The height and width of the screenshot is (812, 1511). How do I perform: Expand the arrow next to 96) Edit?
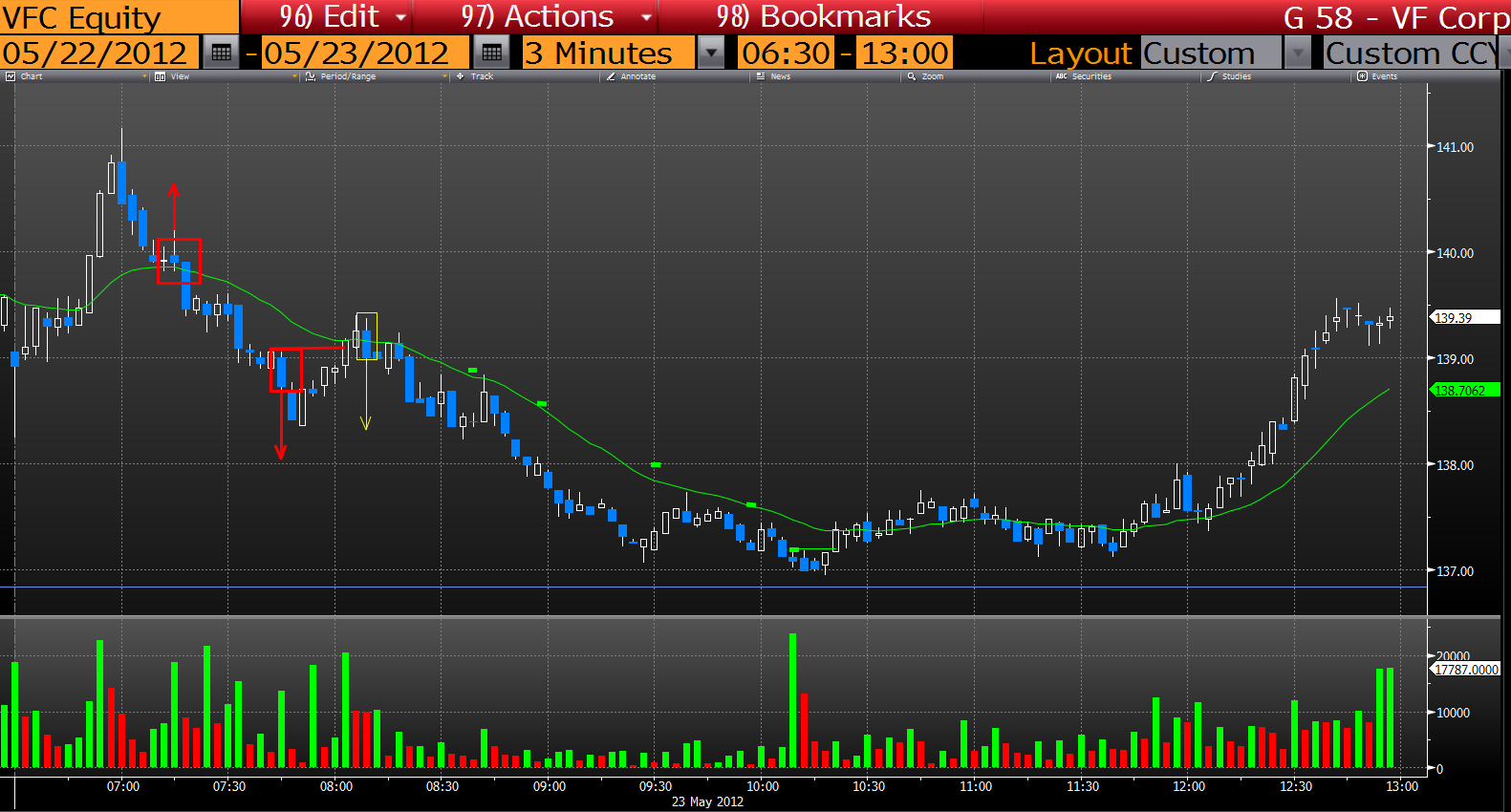pos(400,17)
